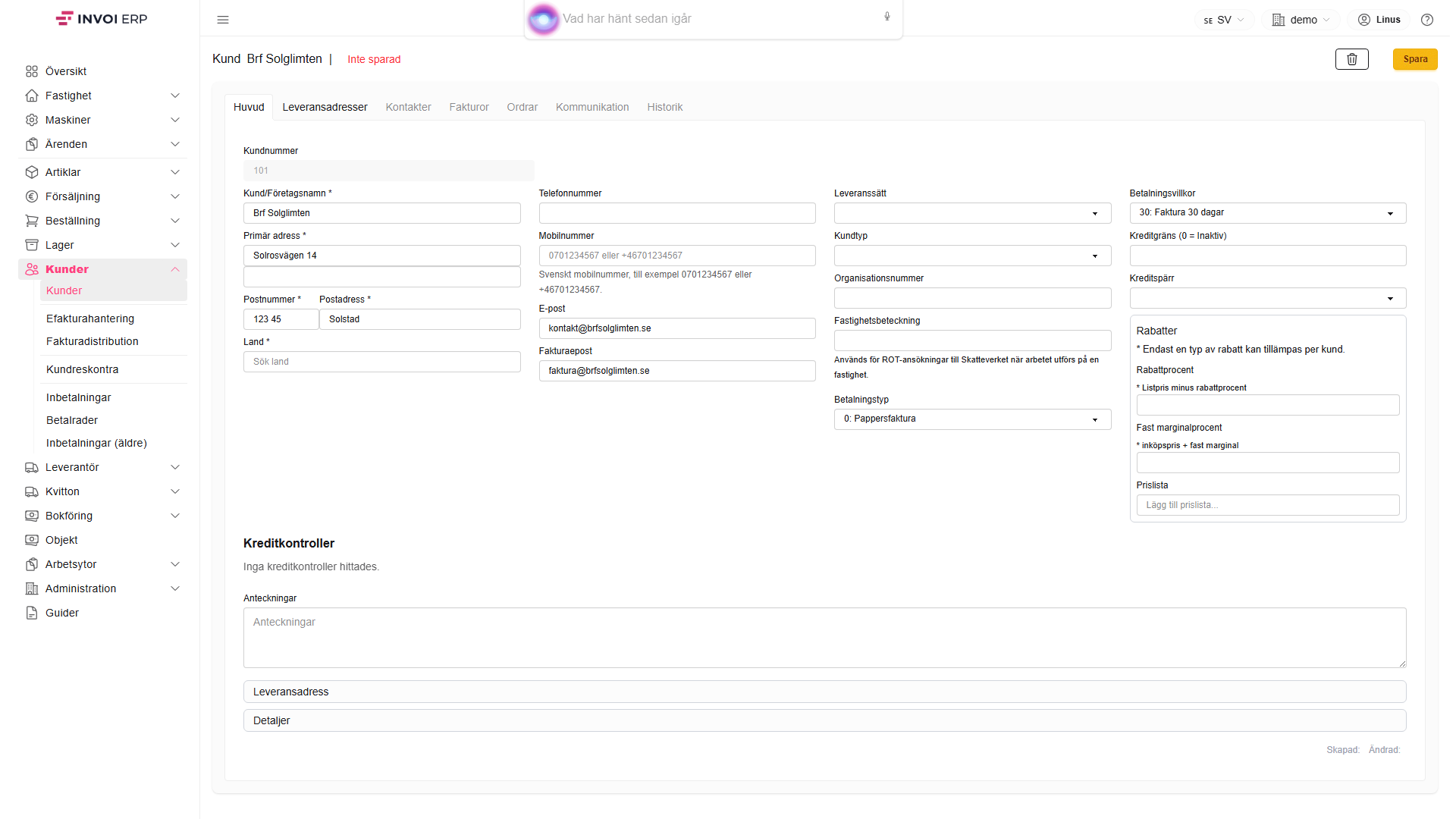
Task: Click the Bokföring money icon
Action: [32, 516]
